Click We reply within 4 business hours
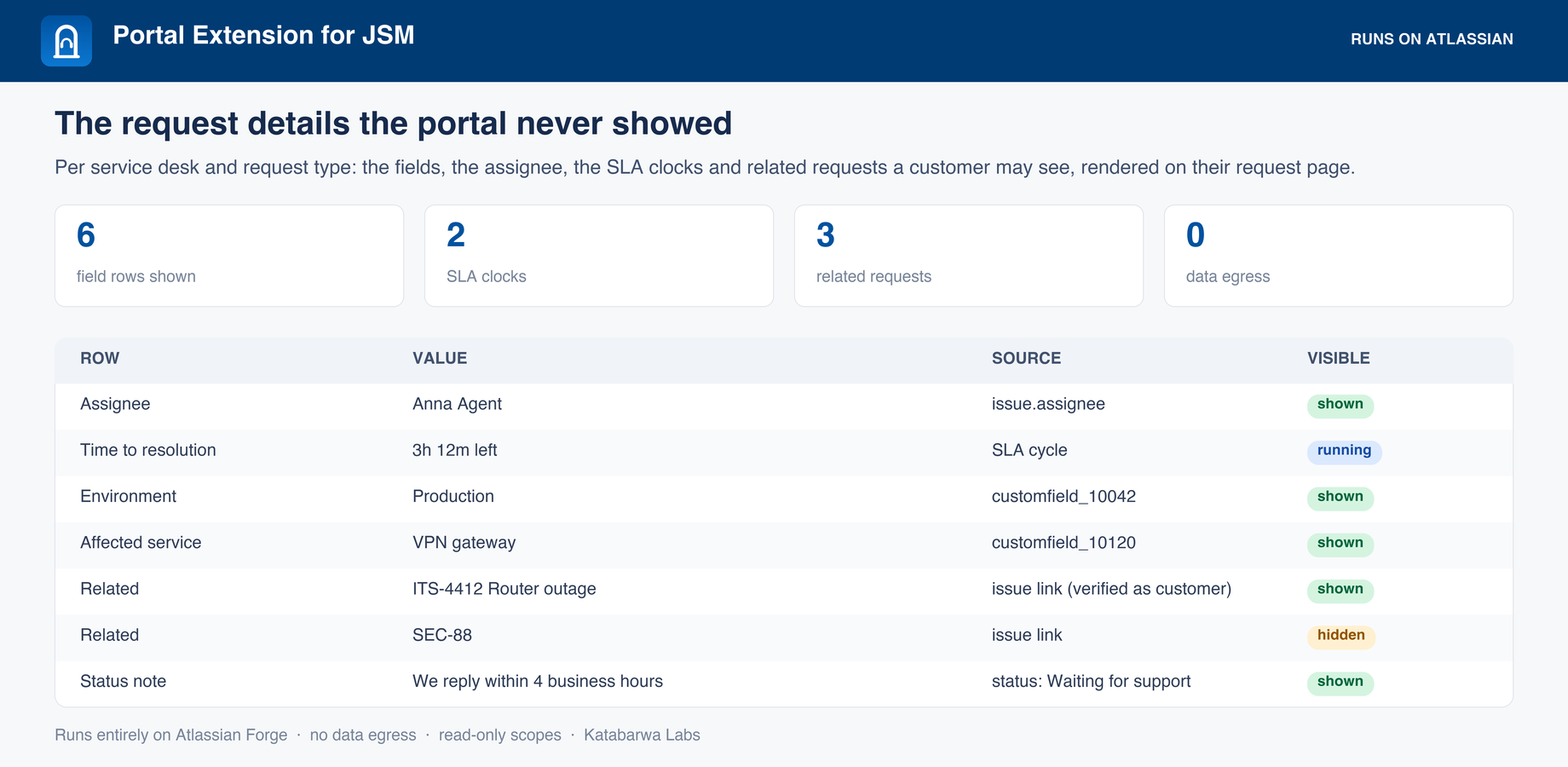Viewport: 1568px width, 767px height. pyautogui.click(x=538, y=681)
